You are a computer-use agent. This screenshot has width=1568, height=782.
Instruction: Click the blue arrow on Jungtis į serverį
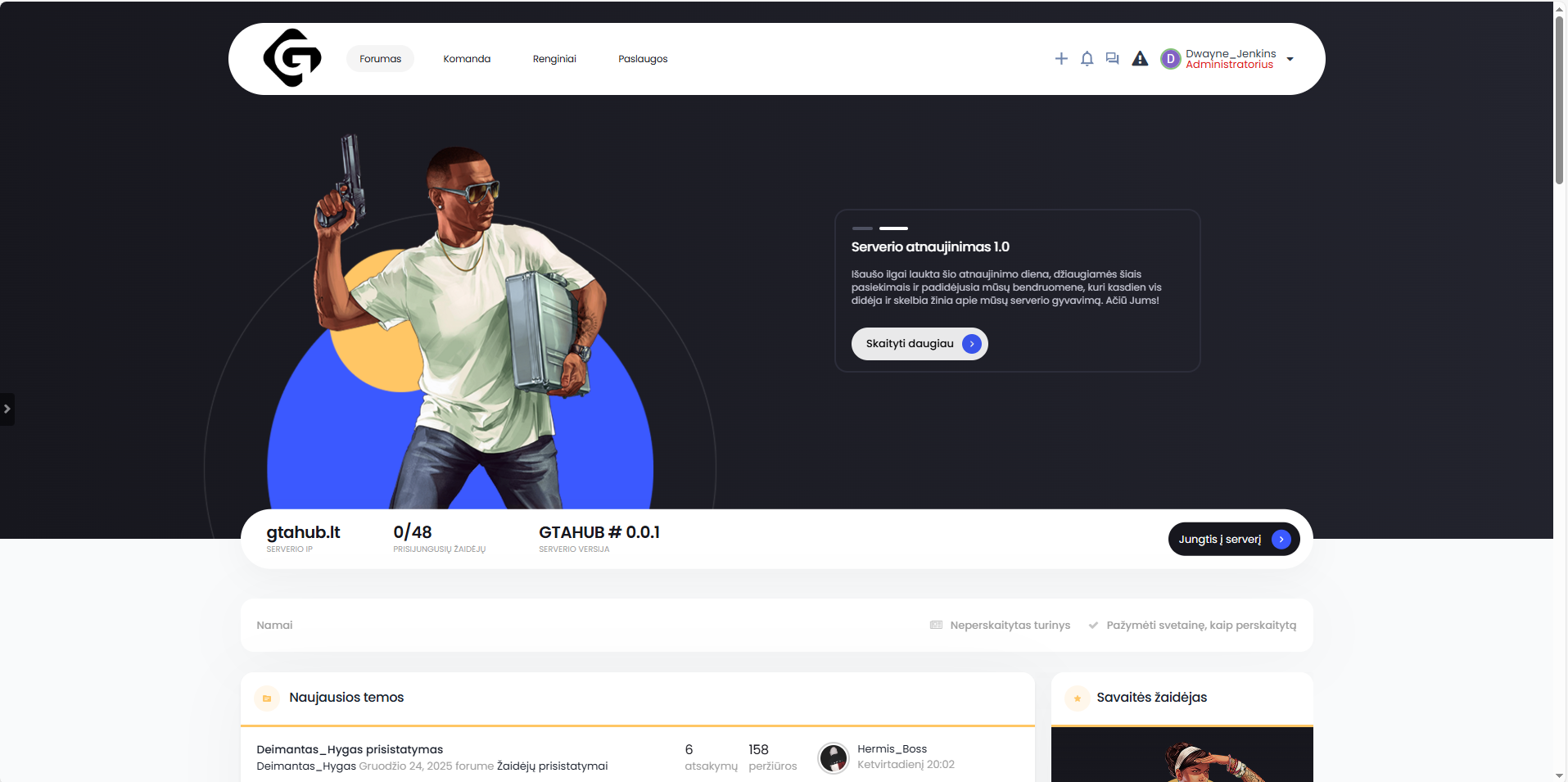pos(1281,540)
